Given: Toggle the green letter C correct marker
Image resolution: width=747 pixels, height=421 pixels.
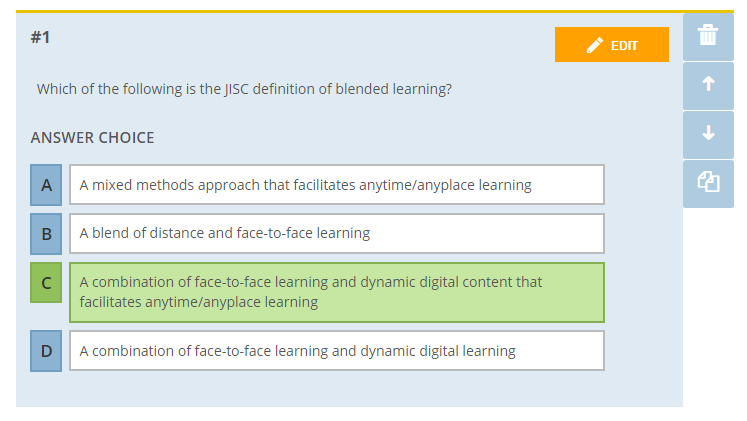Looking at the screenshot, I should pyautogui.click(x=46, y=282).
